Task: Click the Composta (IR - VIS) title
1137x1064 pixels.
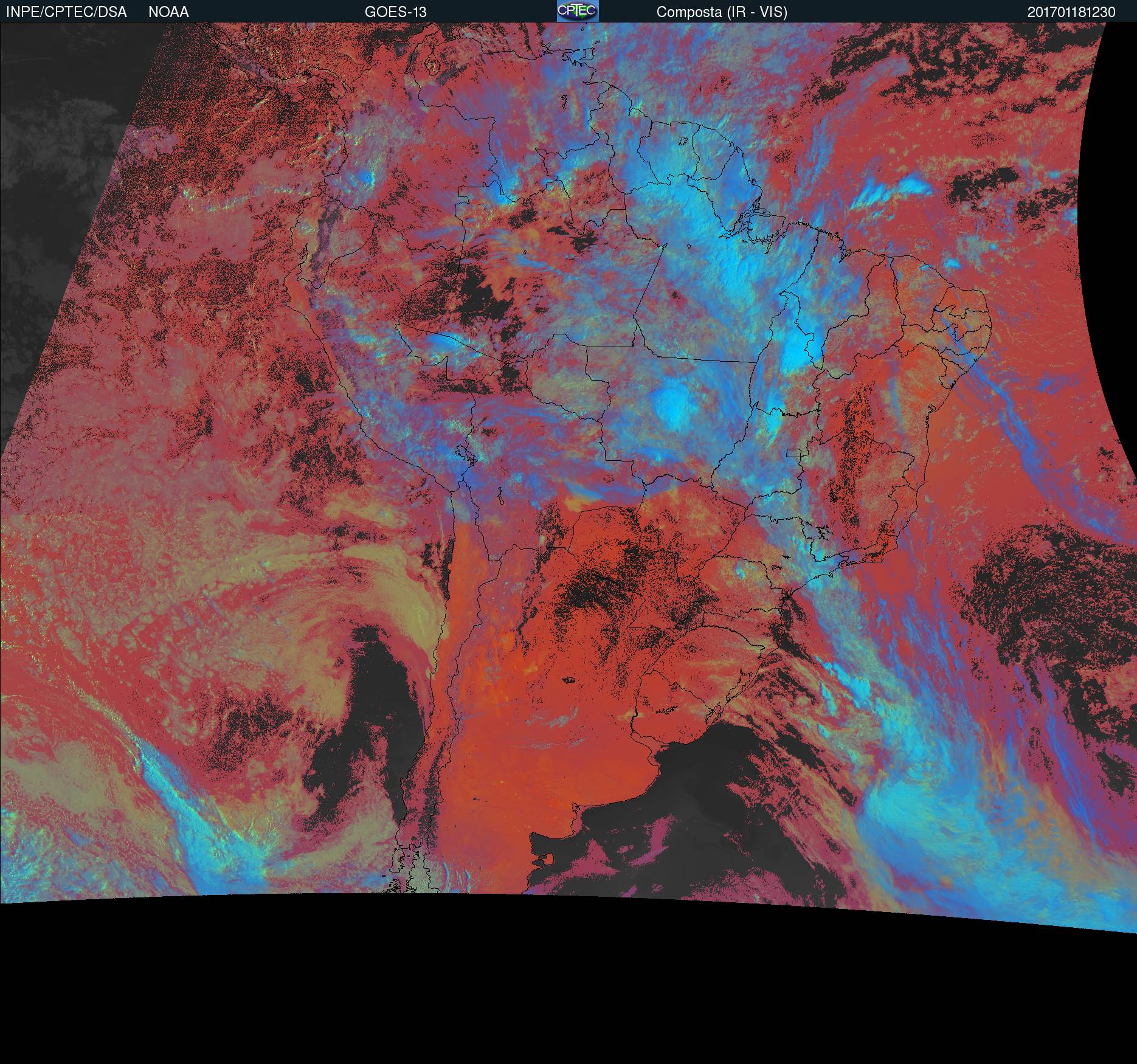Action: click(722, 12)
